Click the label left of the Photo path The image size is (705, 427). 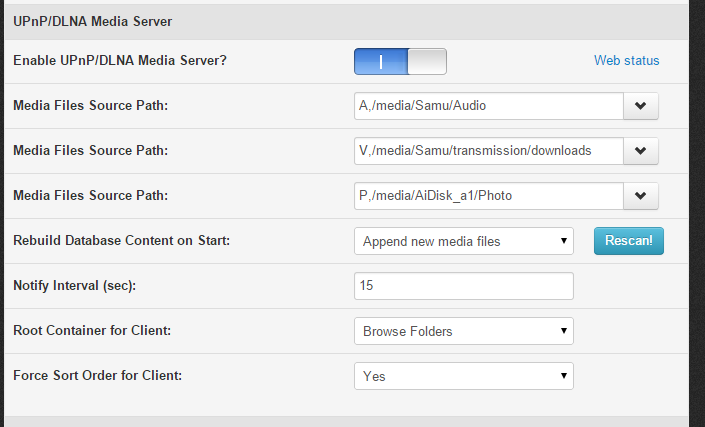90,196
